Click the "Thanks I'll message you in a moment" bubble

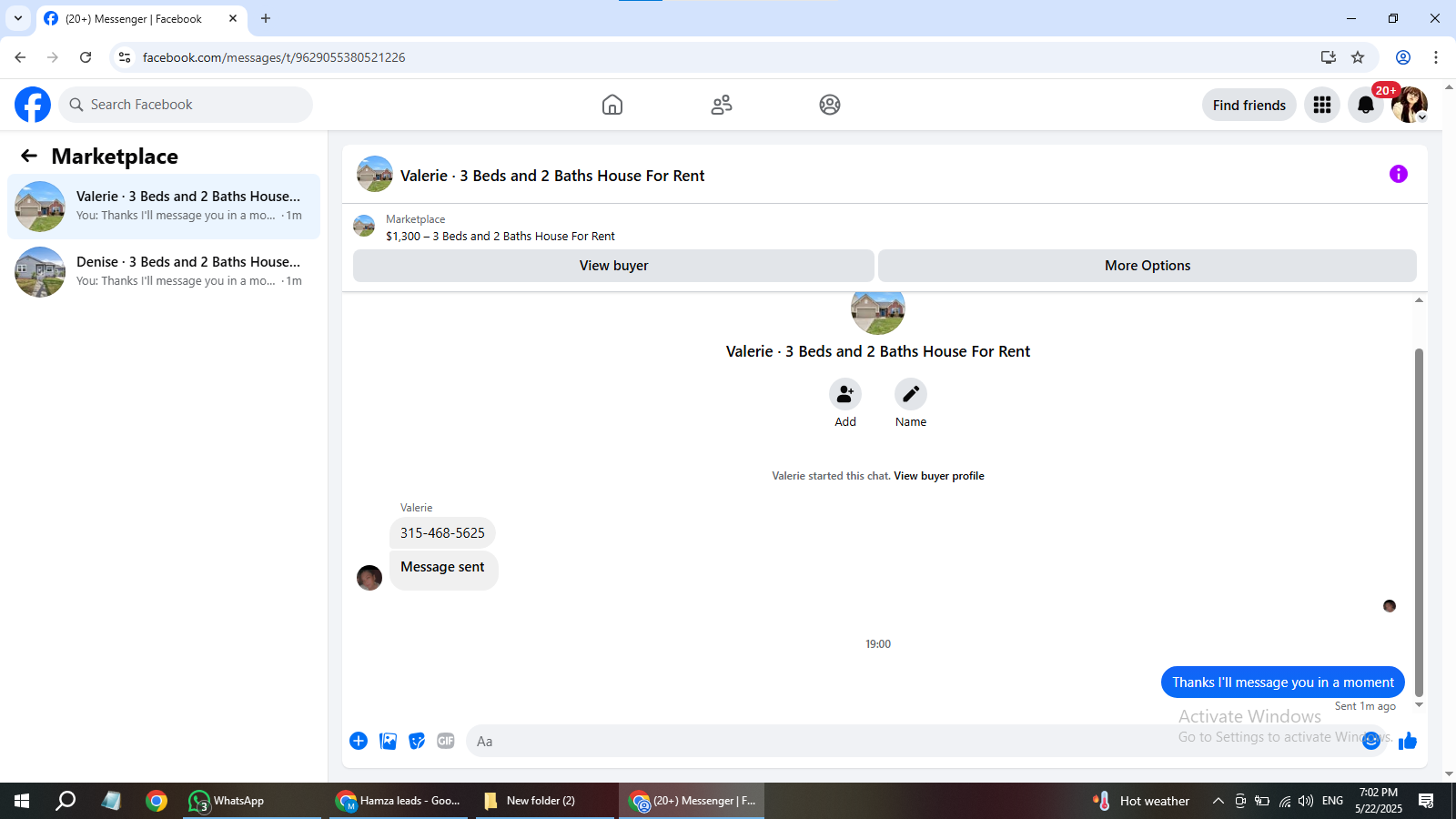pos(1283,682)
